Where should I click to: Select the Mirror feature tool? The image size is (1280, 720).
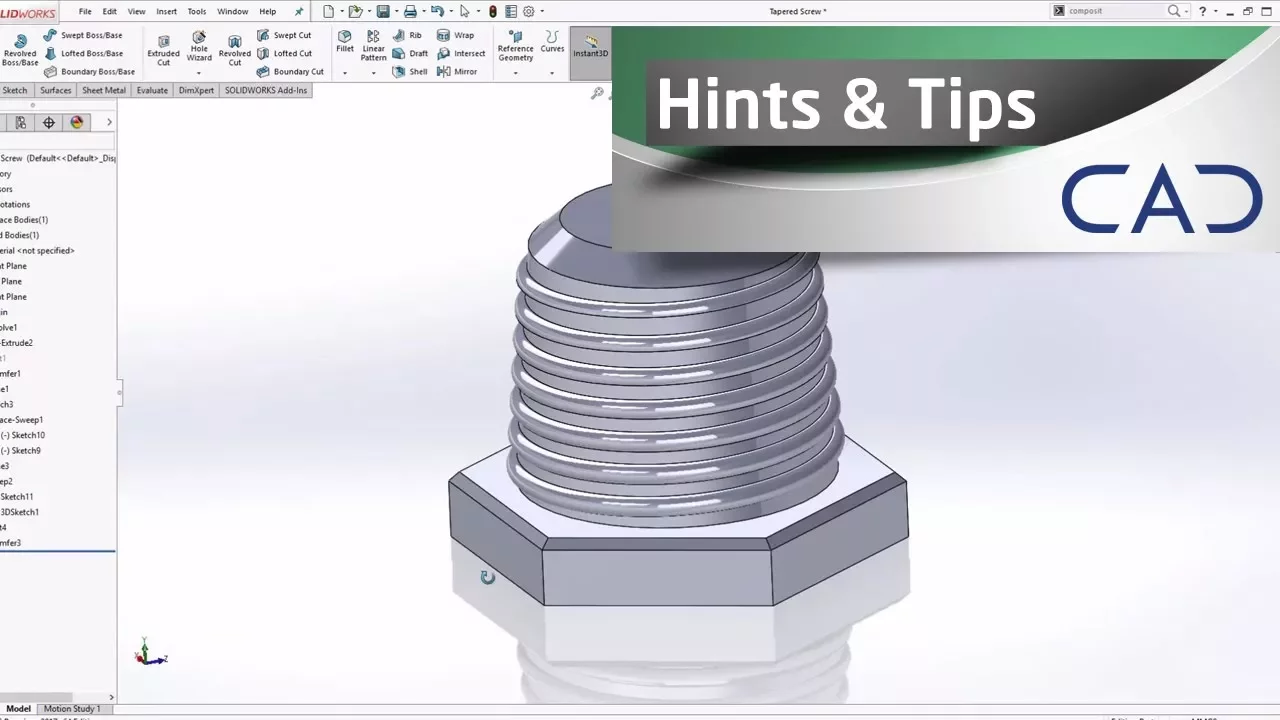(x=457, y=71)
